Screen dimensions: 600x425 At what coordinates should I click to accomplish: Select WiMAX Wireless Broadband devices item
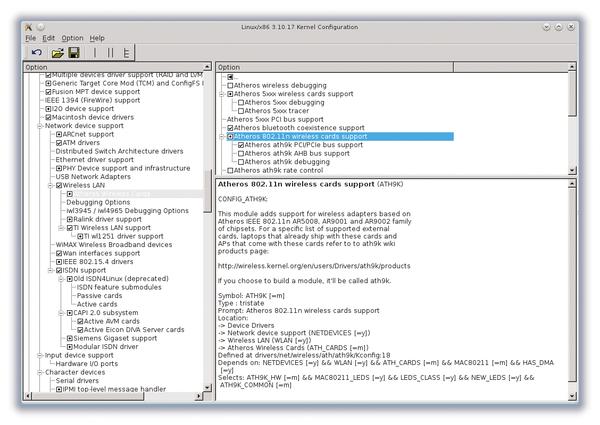pos(114,244)
